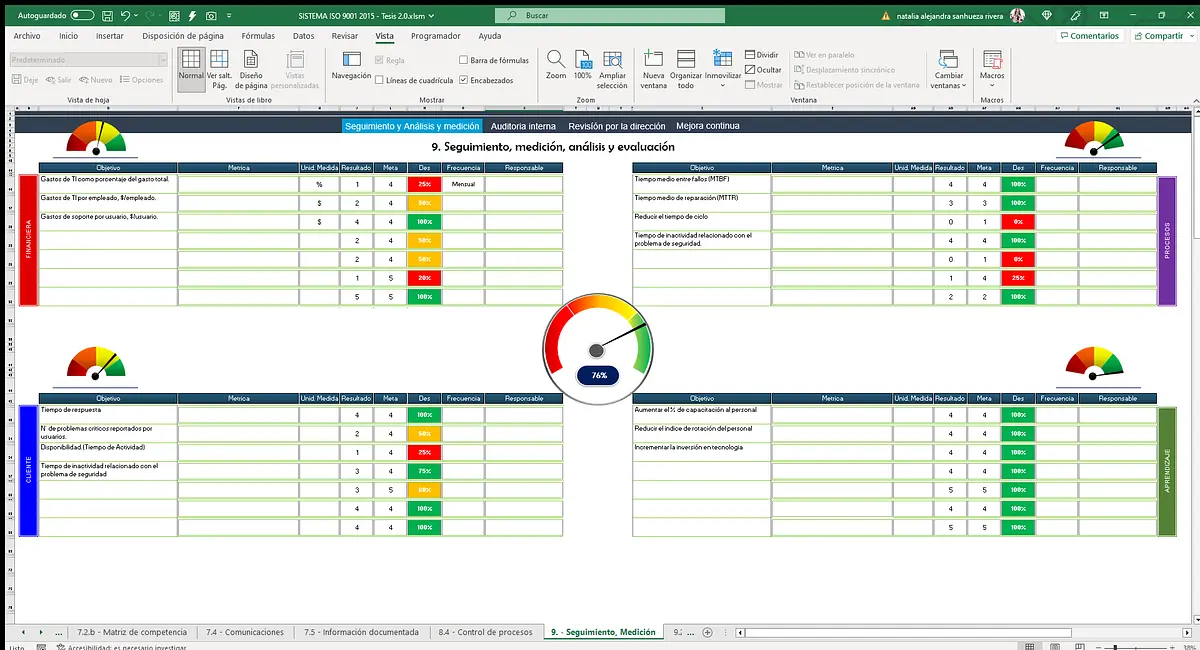Open Page Break Preview (Ver salt. Pág.)

(x=219, y=69)
